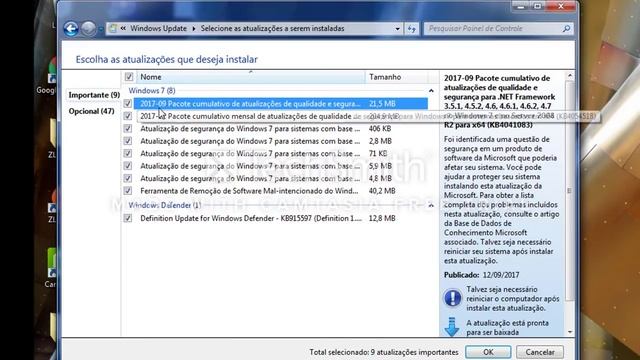640x360 pixels.
Task: Toggle the select-all checkbox beside Nome
Action: coord(129,77)
